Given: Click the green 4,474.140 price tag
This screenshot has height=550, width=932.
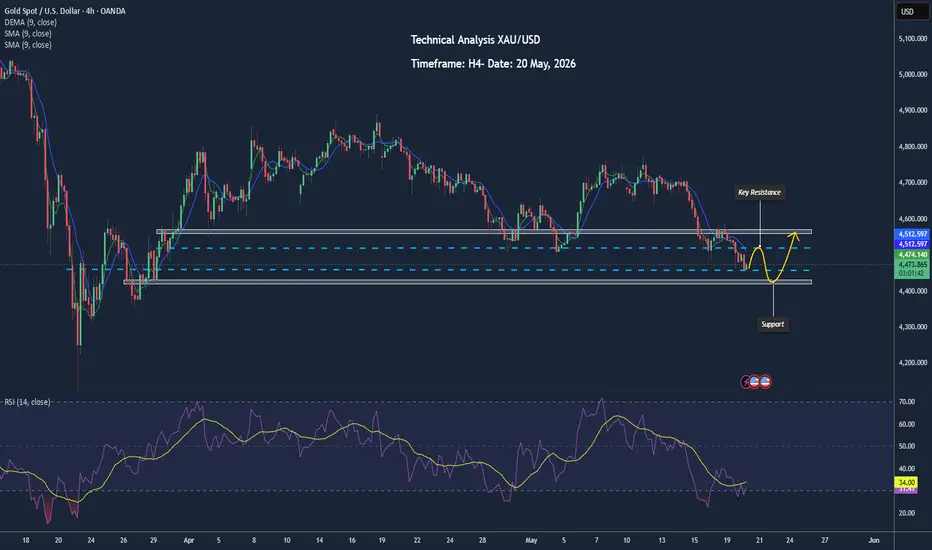Looking at the screenshot, I should pos(912,254).
